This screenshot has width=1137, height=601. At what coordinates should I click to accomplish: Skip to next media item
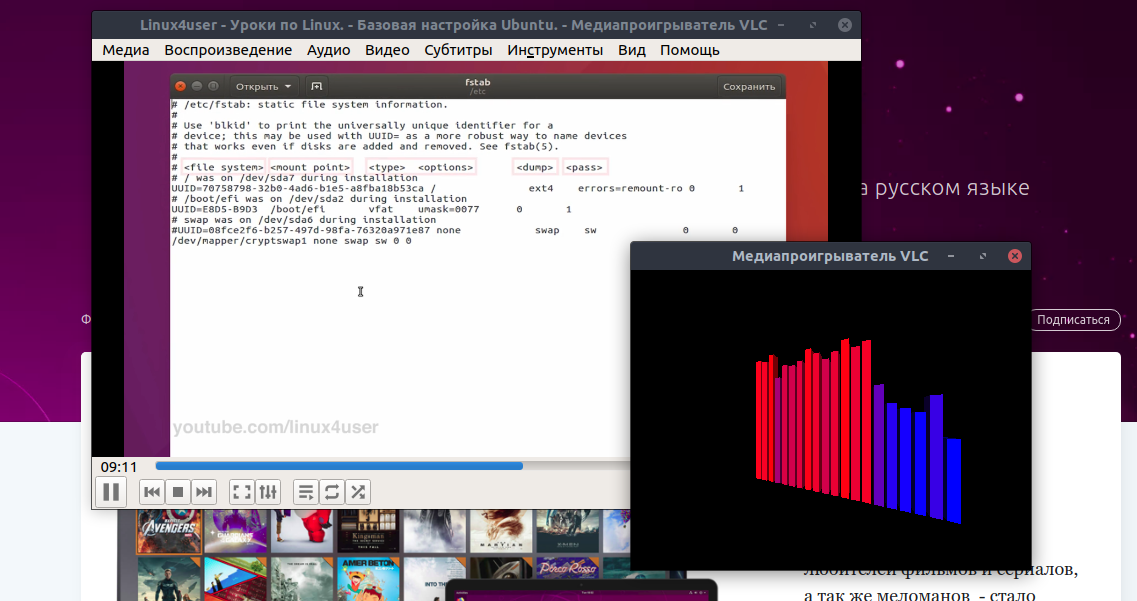[204, 491]
